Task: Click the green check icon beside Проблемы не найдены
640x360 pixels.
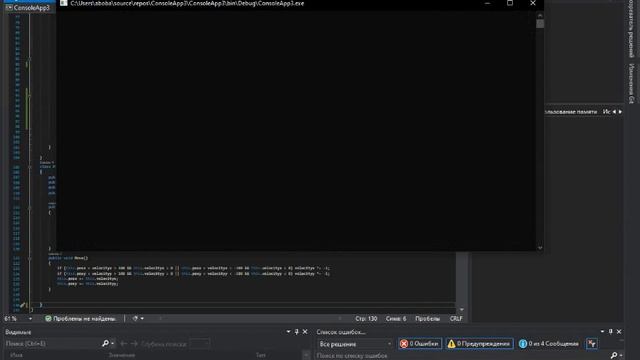Action: (48, 318)
